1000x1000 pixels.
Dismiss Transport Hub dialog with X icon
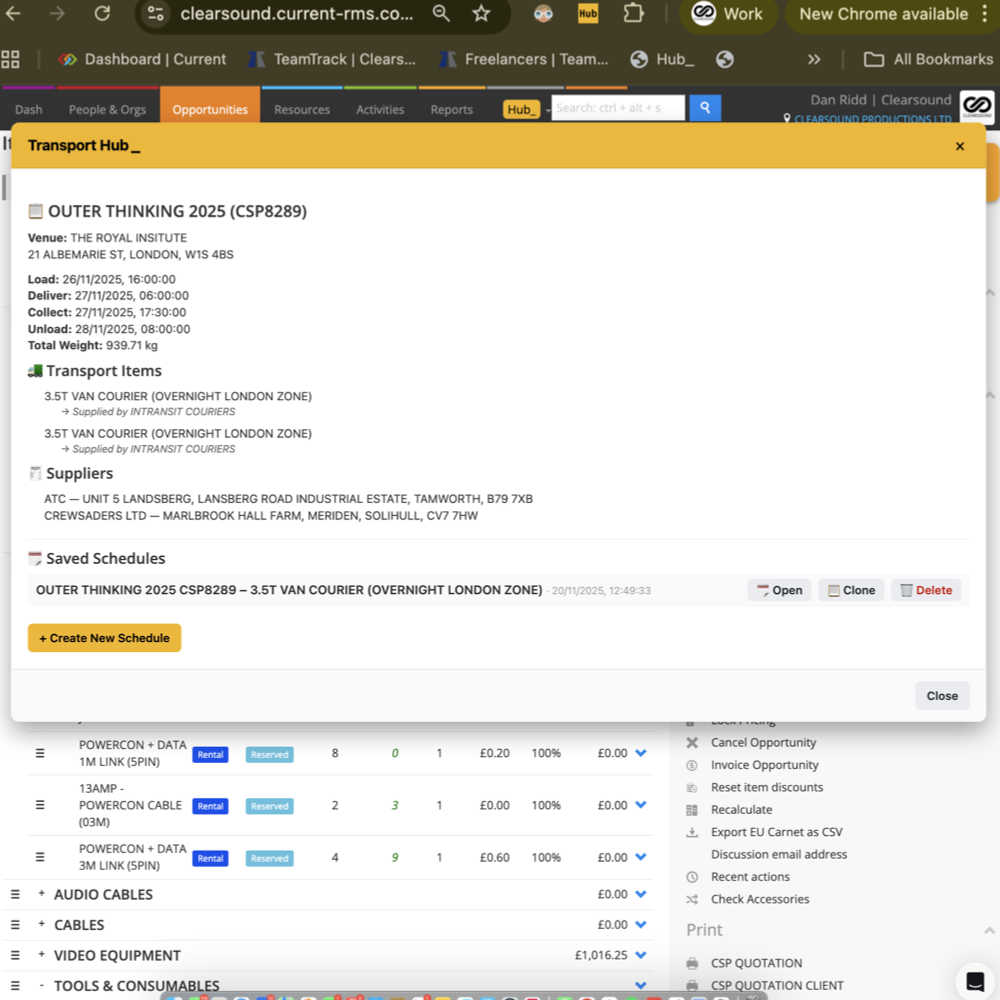pyautogui.click(x=960, y=147)
